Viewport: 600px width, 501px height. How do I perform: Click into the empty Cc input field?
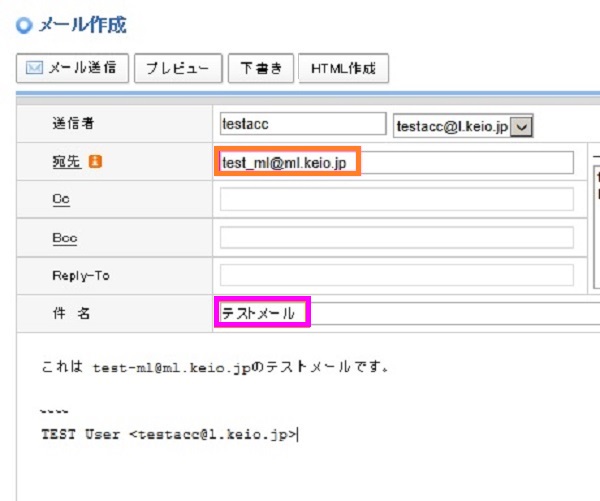coord(396,199)
